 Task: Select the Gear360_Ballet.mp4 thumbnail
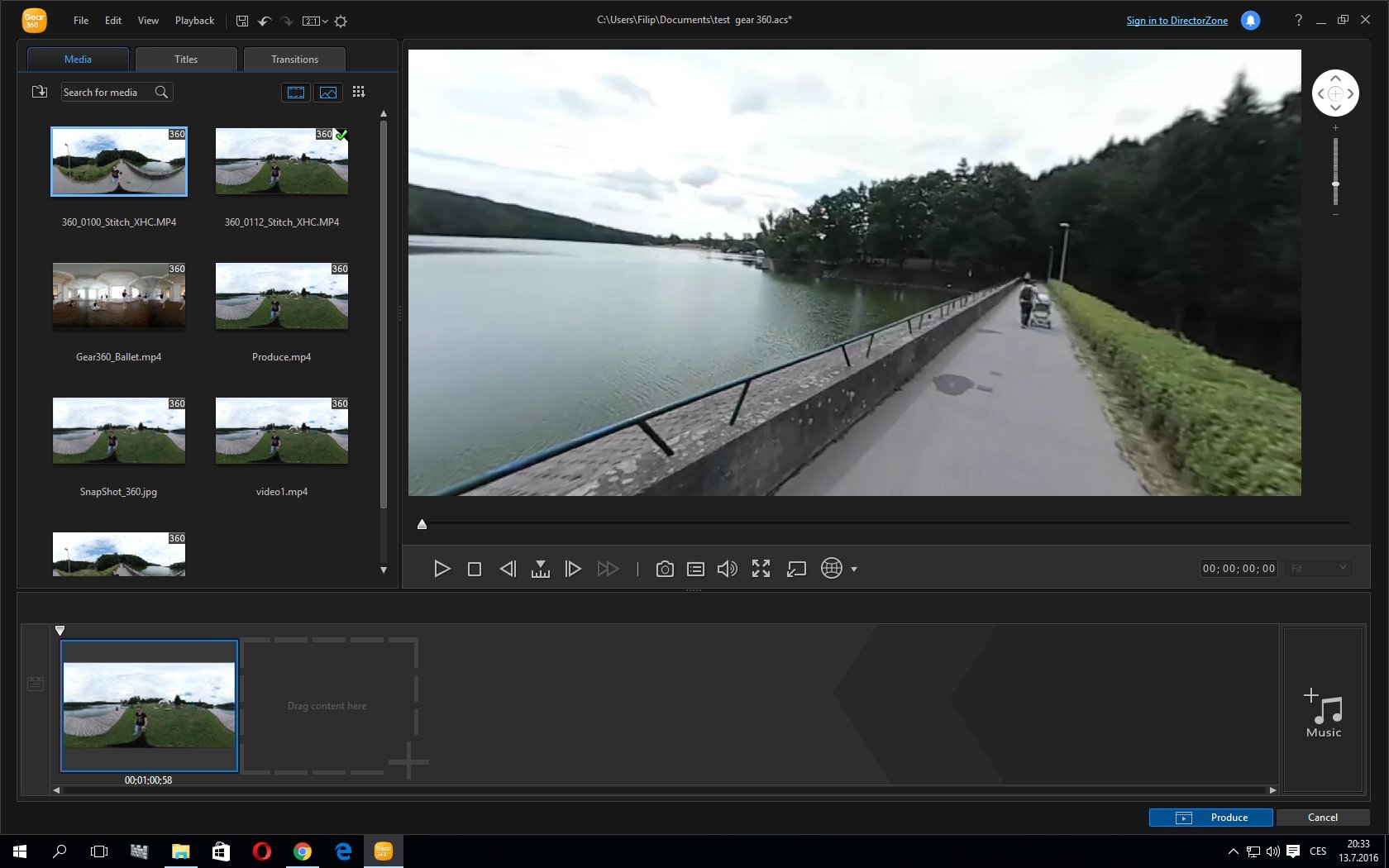118,296
